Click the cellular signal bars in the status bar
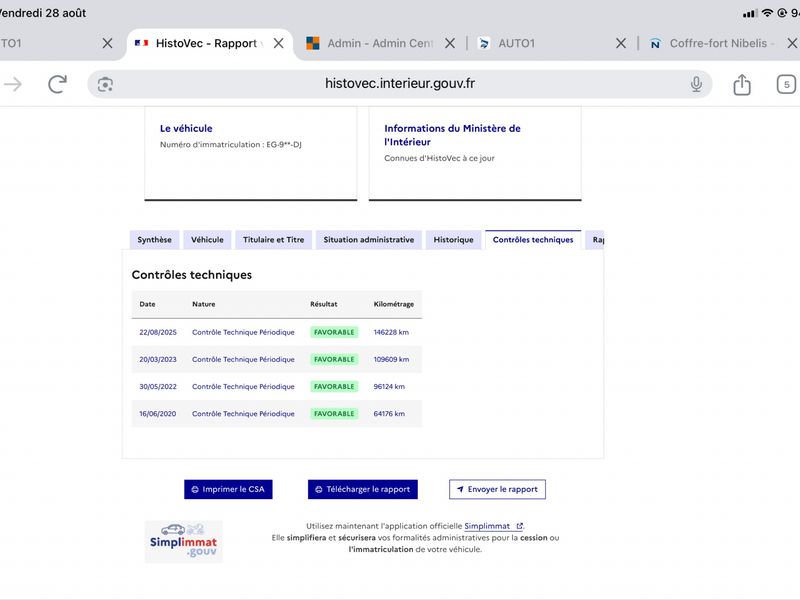 pos(749,13)
